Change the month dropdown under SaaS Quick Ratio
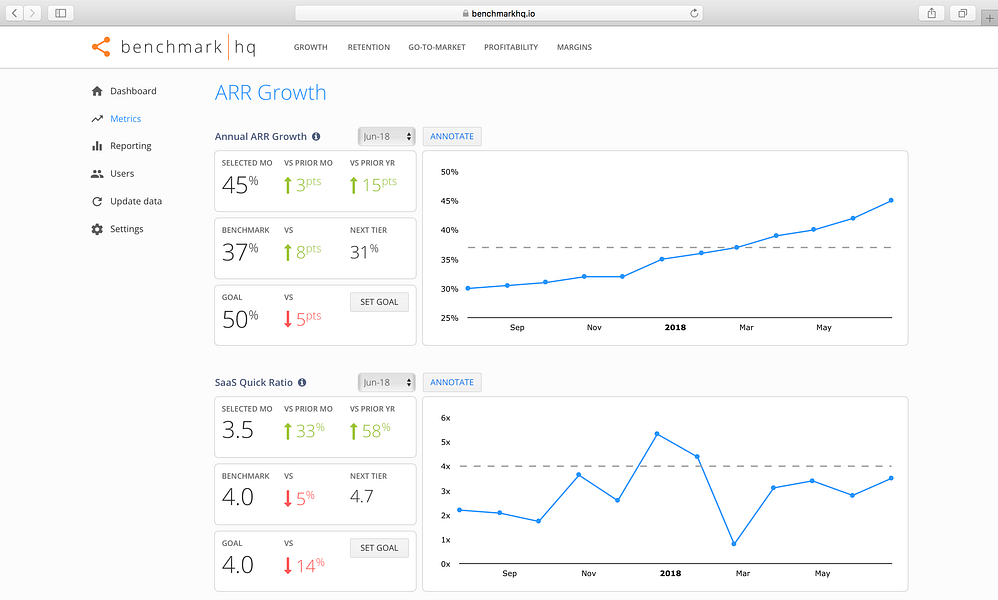Image resolution: width=998 pixels, height=600 pixels. (x=386, y=382)
